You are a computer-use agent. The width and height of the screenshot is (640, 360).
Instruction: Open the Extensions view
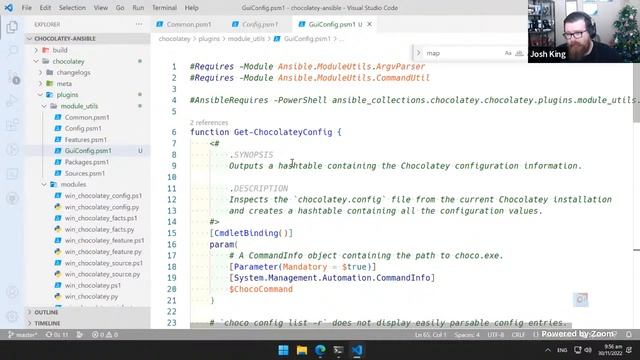click(x=12, y=124)
